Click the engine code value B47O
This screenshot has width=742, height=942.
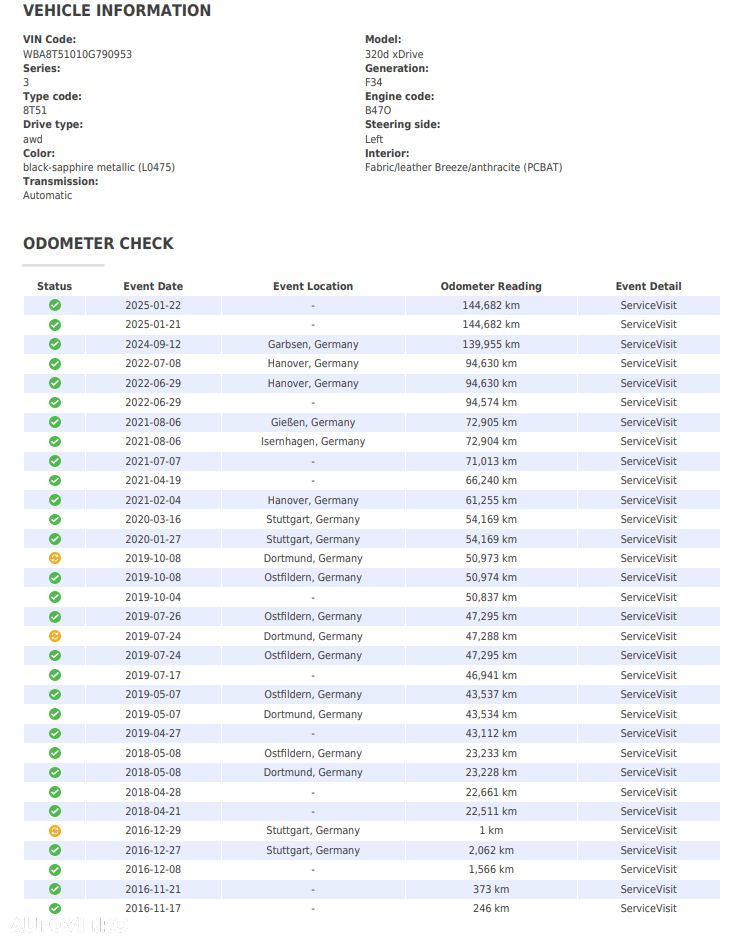coord(378,111)
